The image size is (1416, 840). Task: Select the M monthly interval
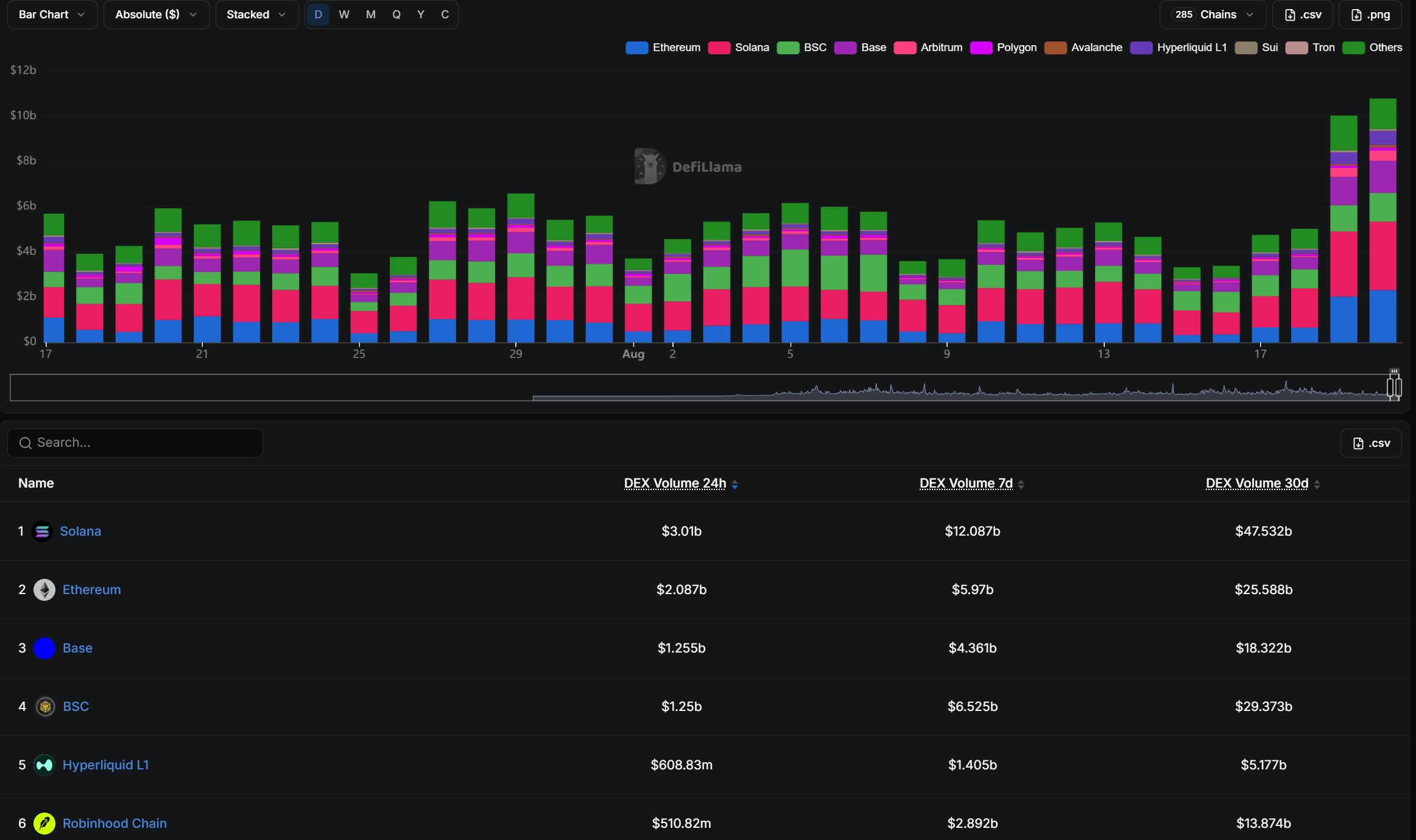[x=371, y=15]
